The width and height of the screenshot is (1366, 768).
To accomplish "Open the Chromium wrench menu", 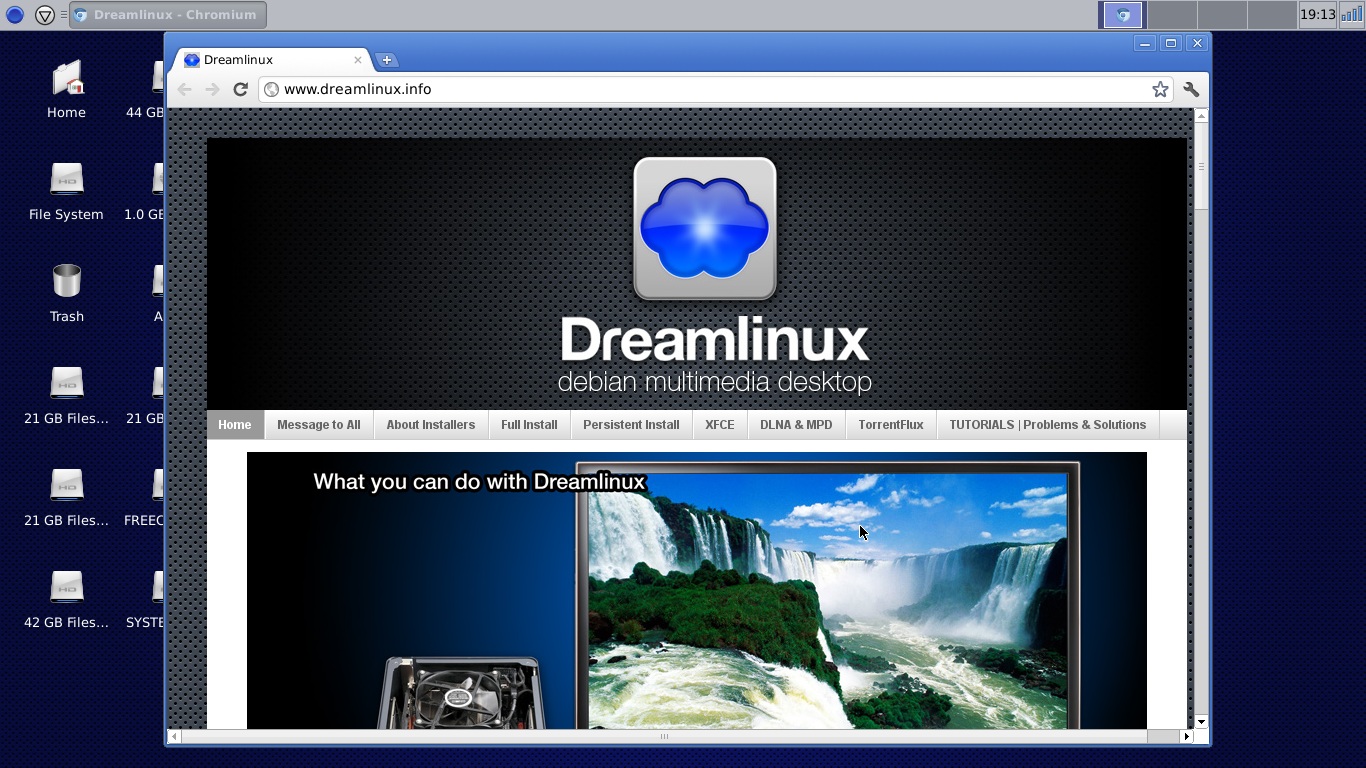I will click(x=1191, y=89).
